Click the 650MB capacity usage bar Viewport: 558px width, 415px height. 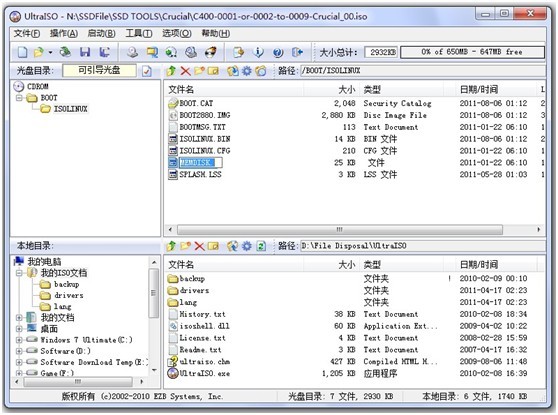click(472, 52)
